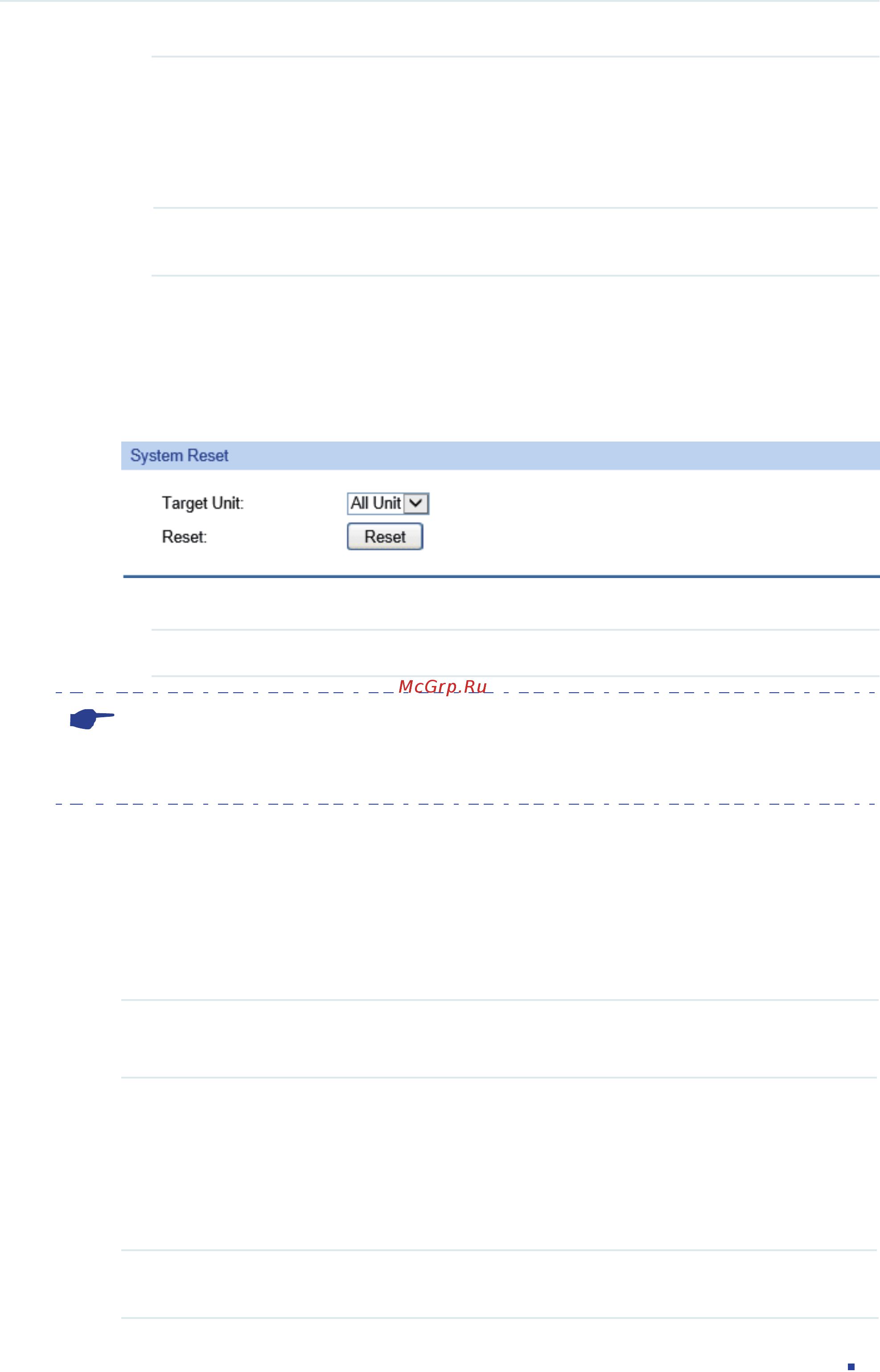
Task: Click the "Reset:" label
Action: 185,537
